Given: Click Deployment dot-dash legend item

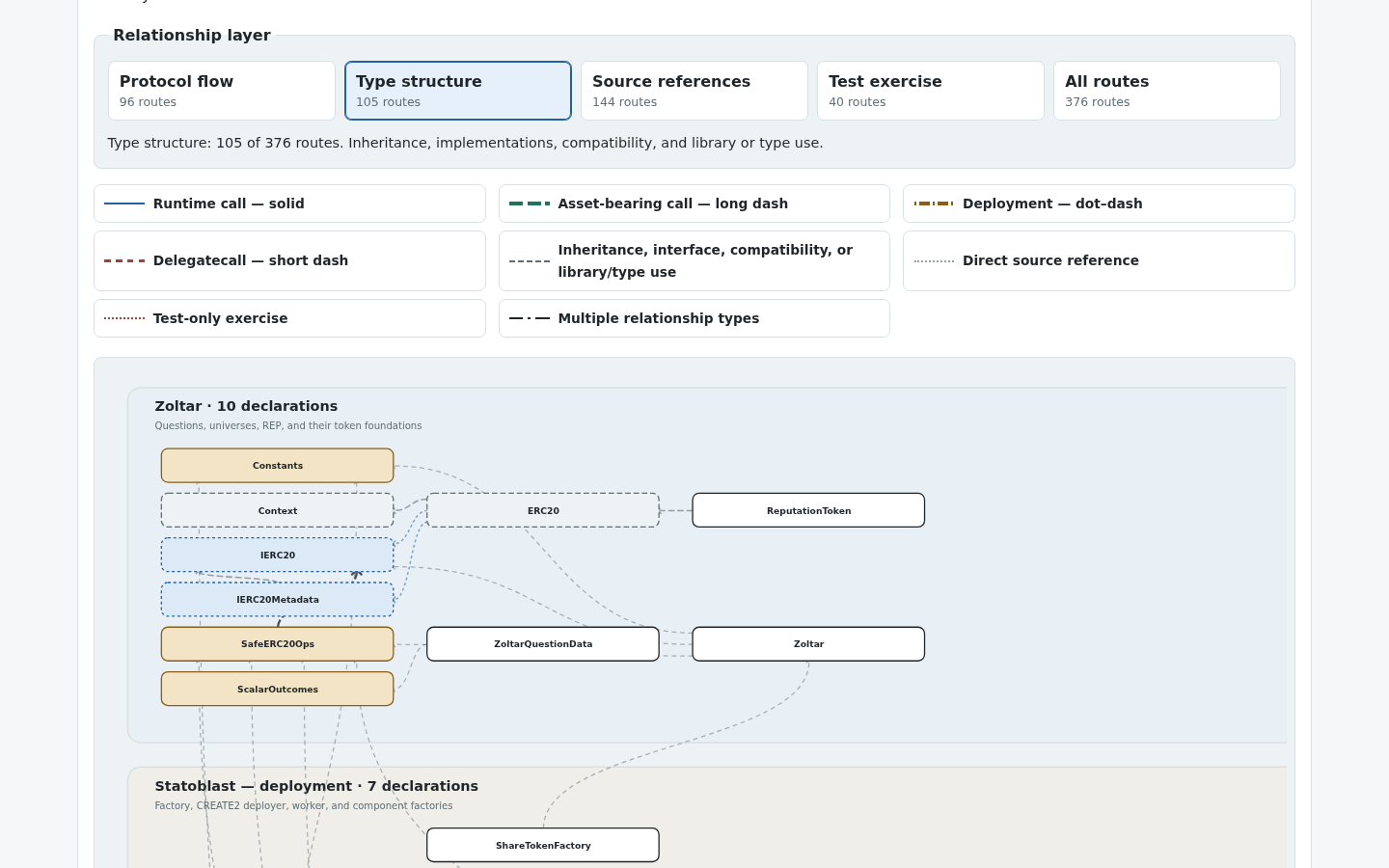Looking at the screenshot, I should [1099, 203].
